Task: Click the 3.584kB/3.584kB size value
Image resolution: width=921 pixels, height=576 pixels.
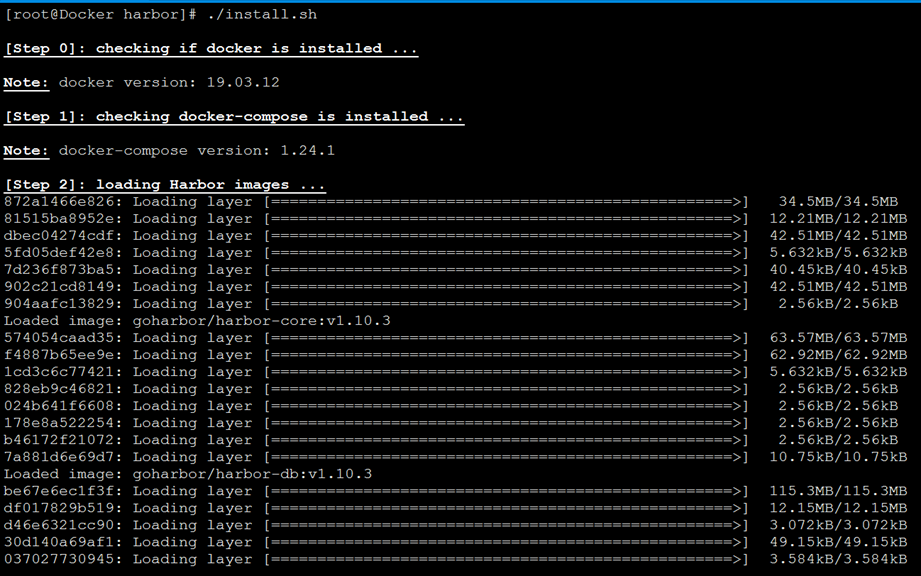Action: (x=838, y=560)
